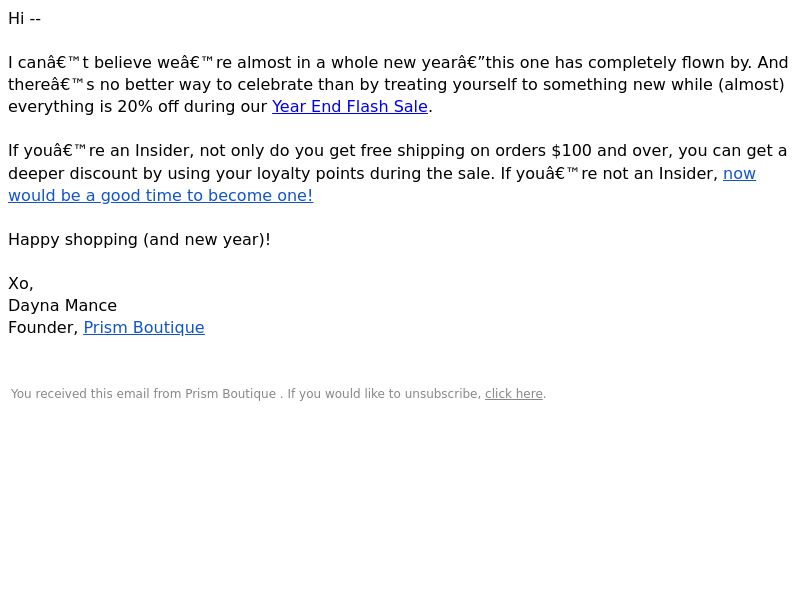Click 'would be a good time to become one!' line
800x600 pixels.
pos(161,196)
